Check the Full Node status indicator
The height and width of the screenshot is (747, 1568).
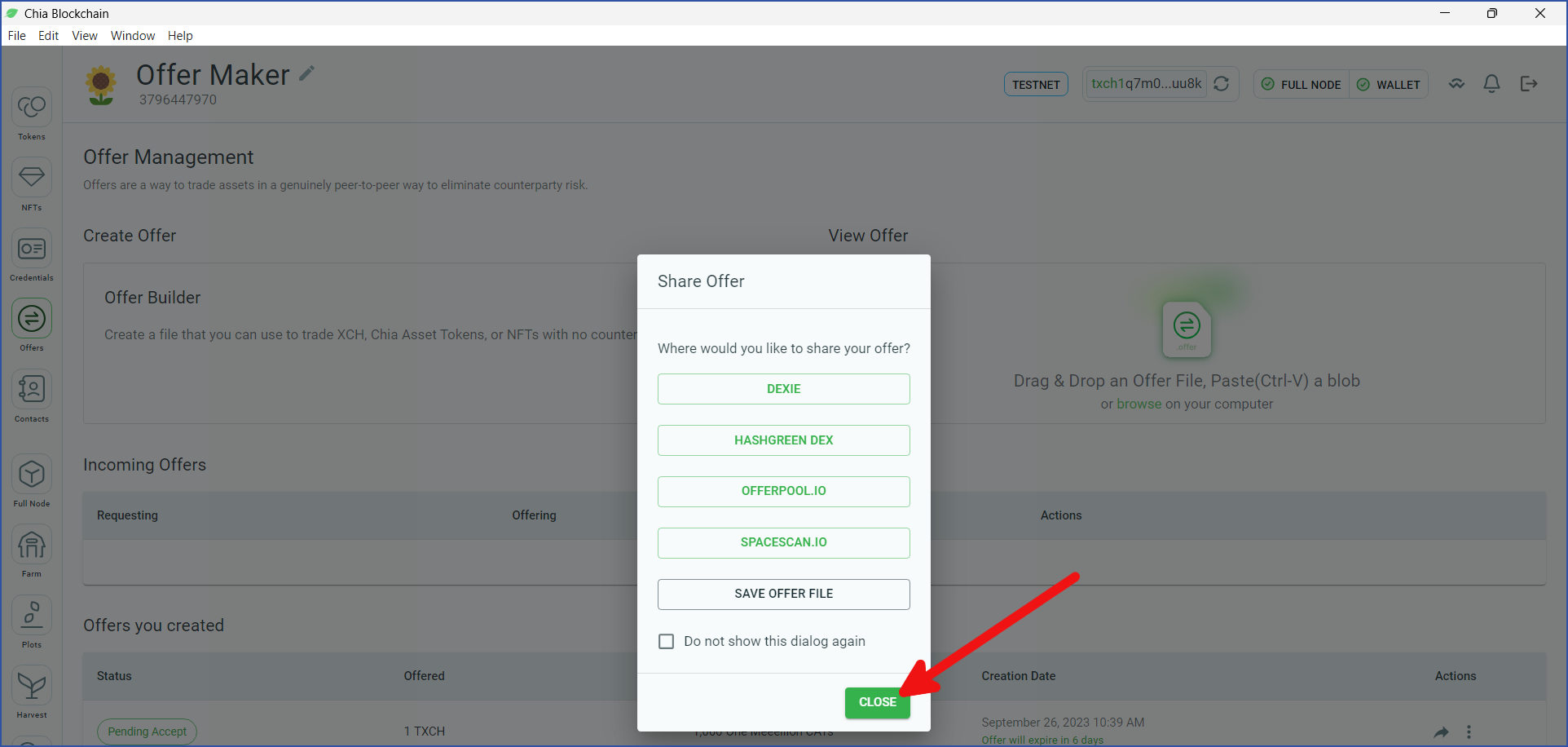coord(1302,85)
